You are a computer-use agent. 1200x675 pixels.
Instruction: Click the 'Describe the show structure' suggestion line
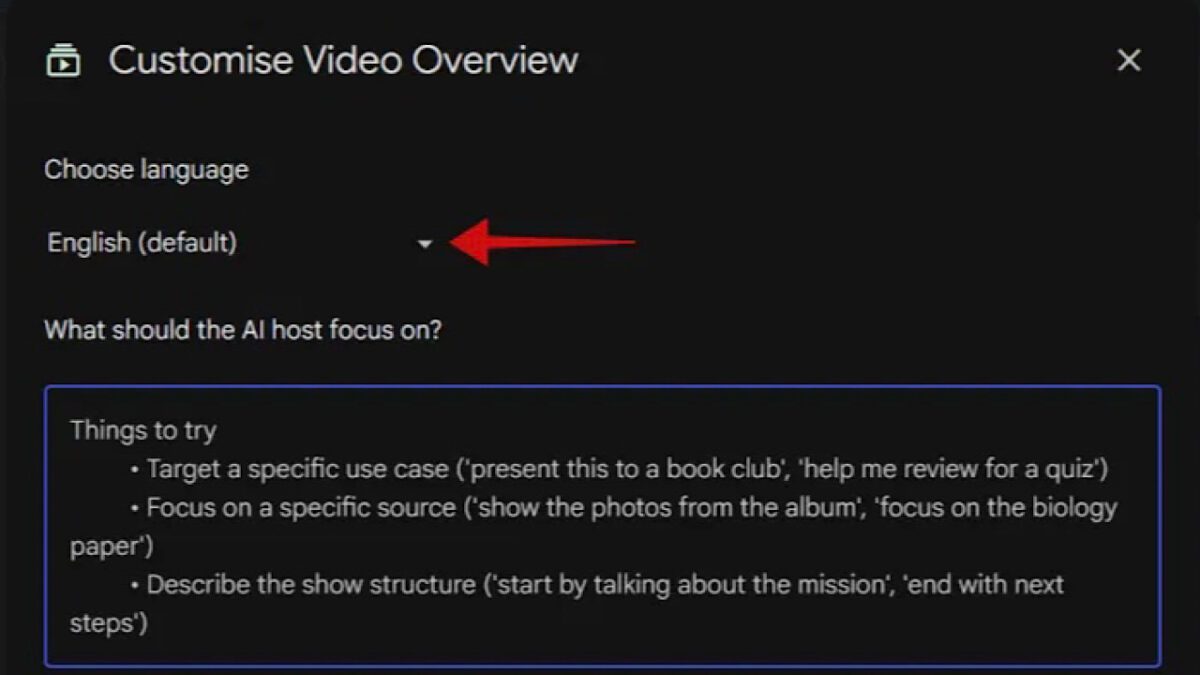pos(567,603)
